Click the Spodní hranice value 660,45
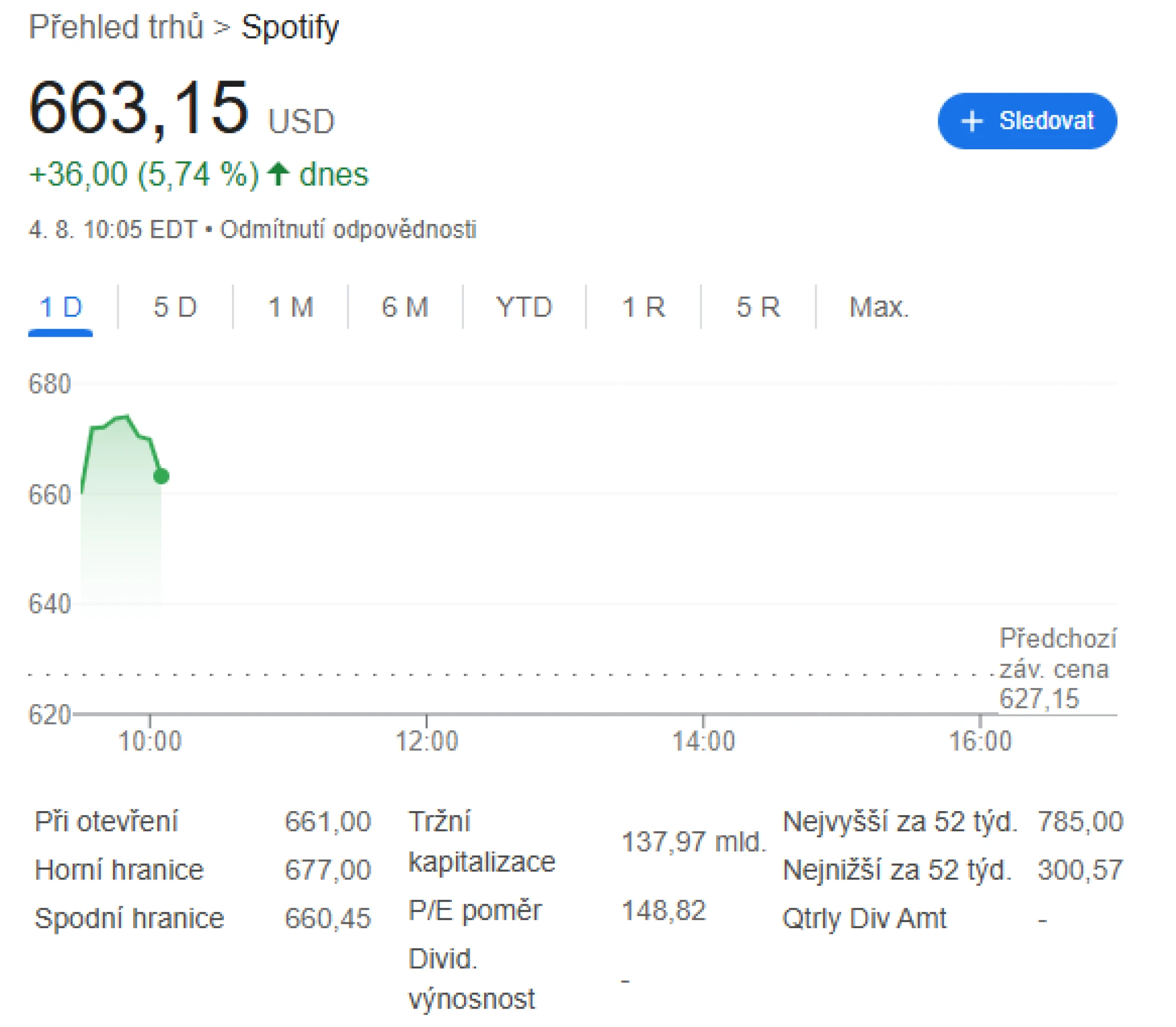 (328, 918)
